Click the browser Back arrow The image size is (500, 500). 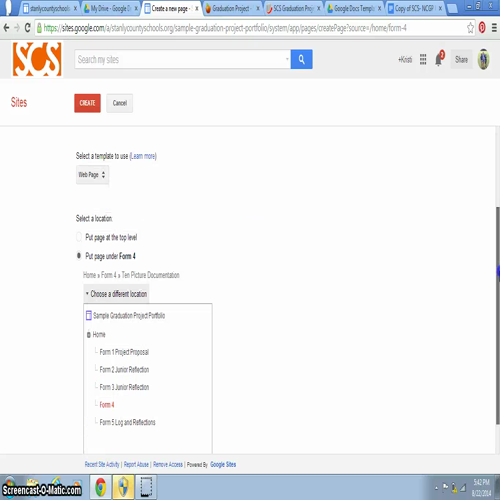tap(6, 28)
